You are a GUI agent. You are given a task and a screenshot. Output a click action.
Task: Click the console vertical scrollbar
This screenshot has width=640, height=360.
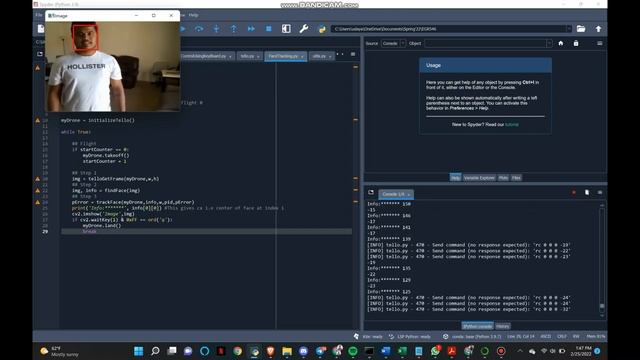(x=602, y=261)
